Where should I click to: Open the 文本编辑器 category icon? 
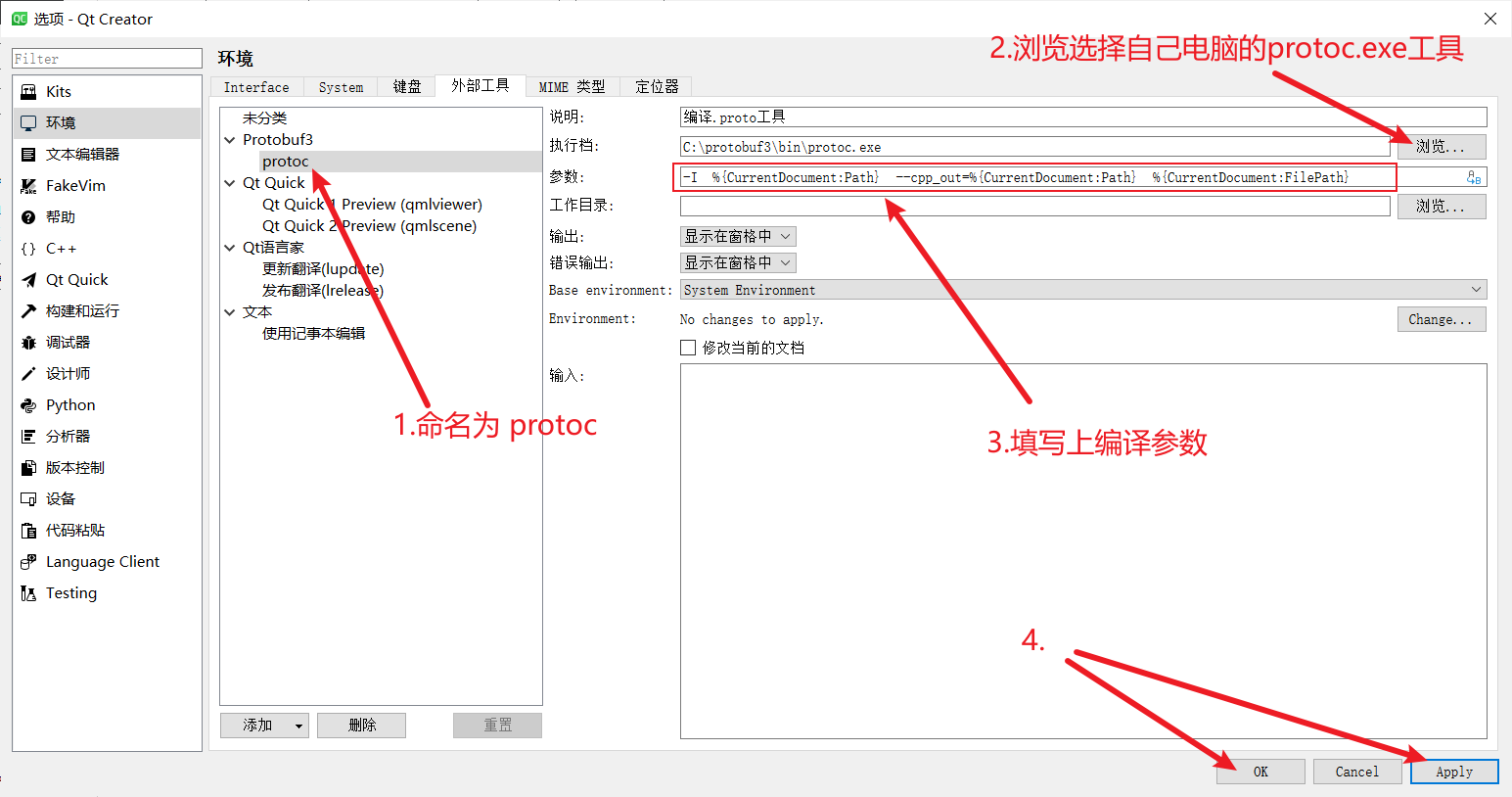coord(28,154)
